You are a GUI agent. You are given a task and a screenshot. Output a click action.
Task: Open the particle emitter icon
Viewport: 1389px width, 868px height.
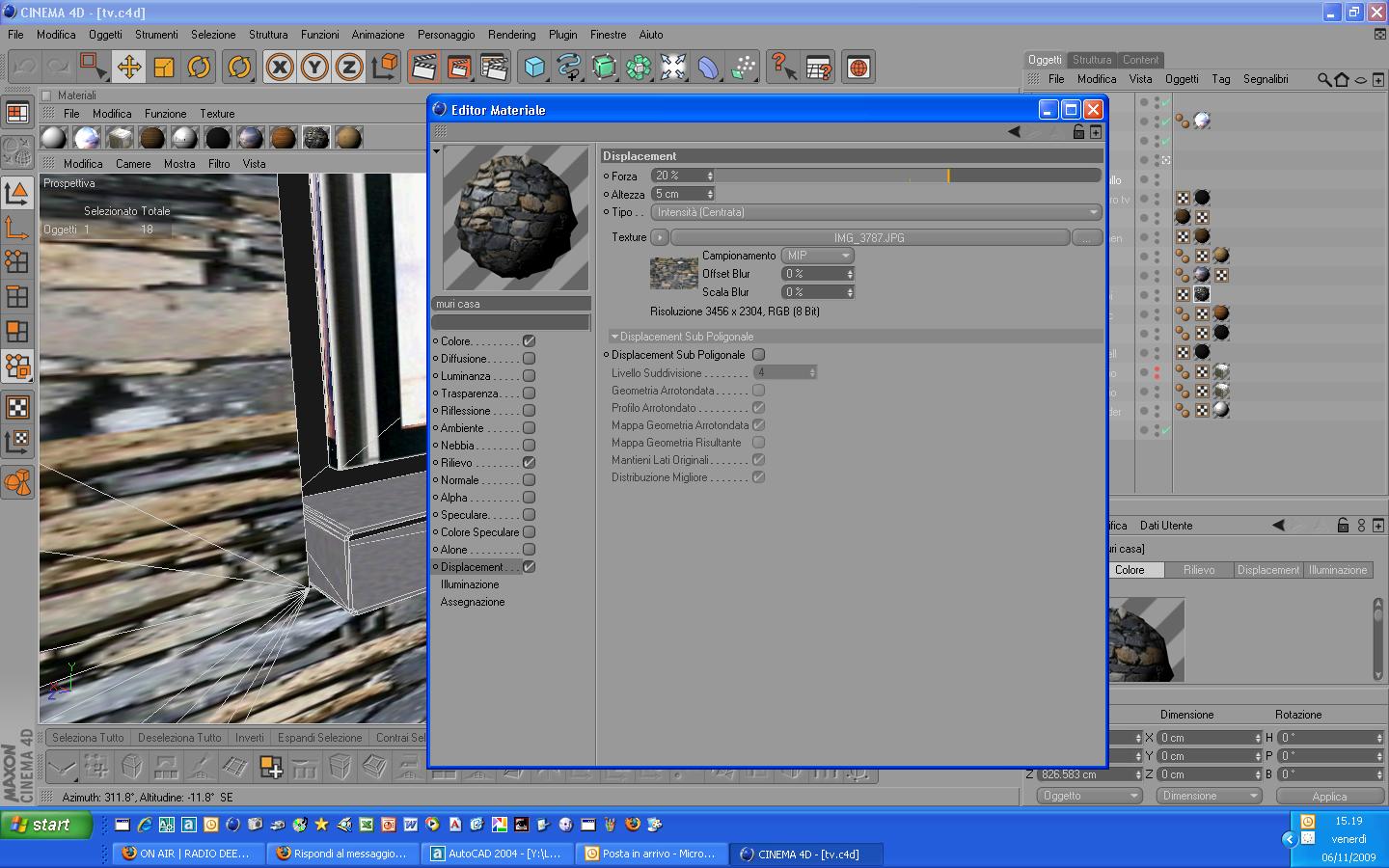743,67
